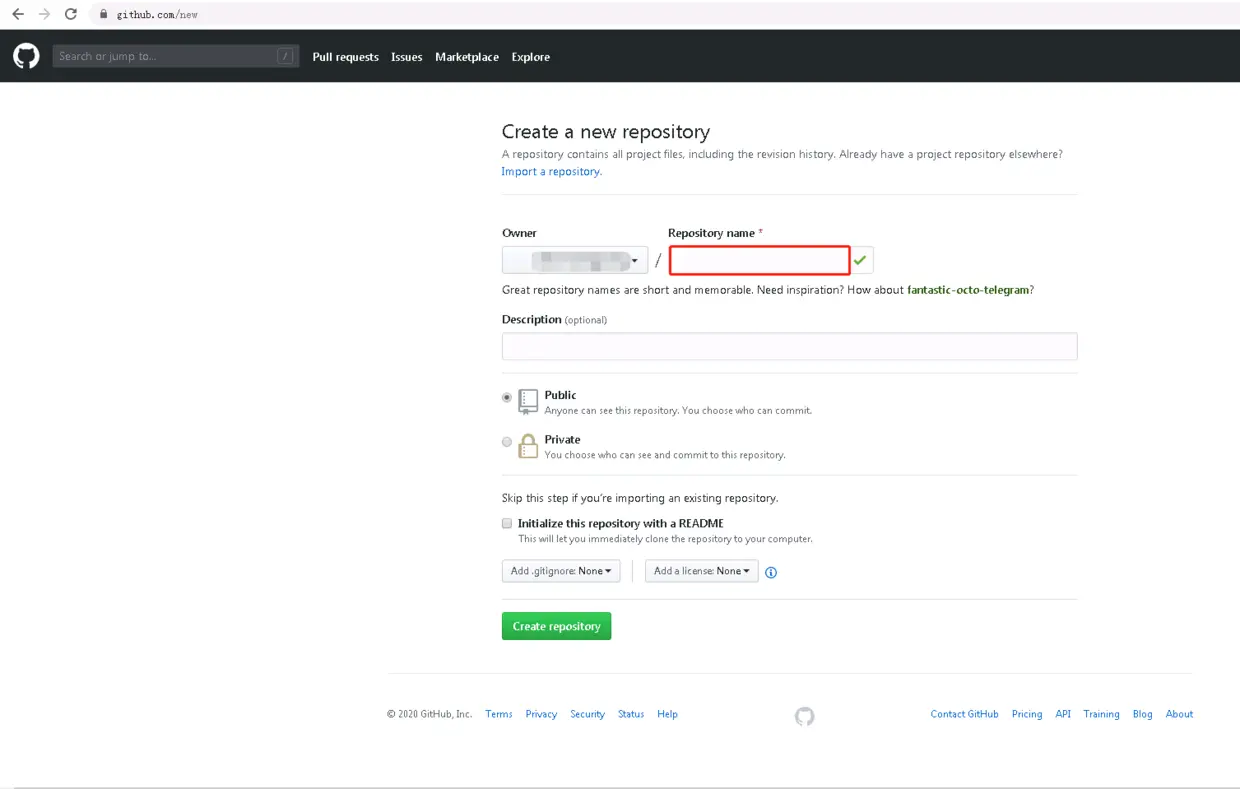Click the browser refresh icon
1240x789 pixels.
click(69, 14)
